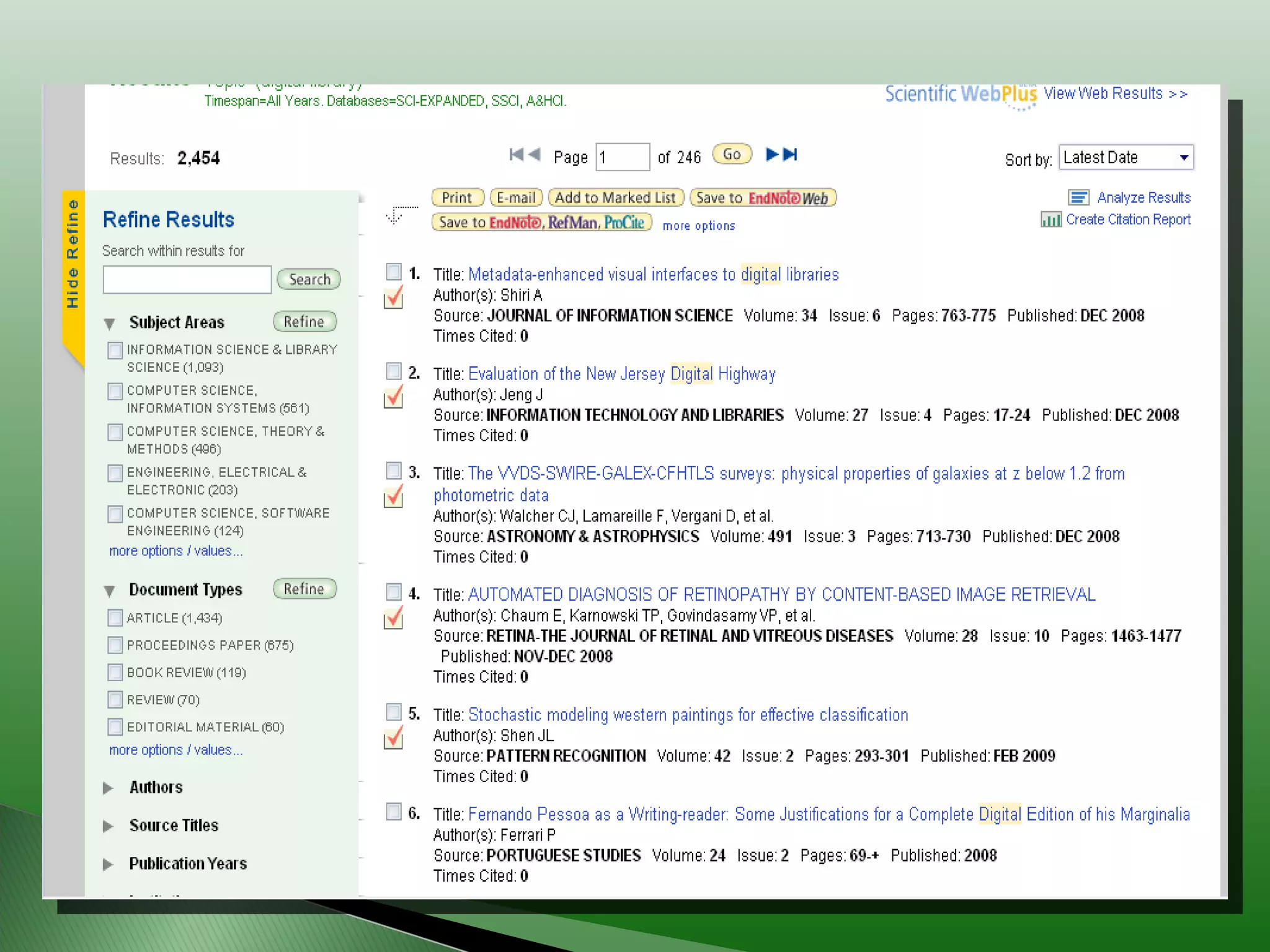Click red marked-list check for result 5
1270x952 pixels.
(x=394, y=738)
